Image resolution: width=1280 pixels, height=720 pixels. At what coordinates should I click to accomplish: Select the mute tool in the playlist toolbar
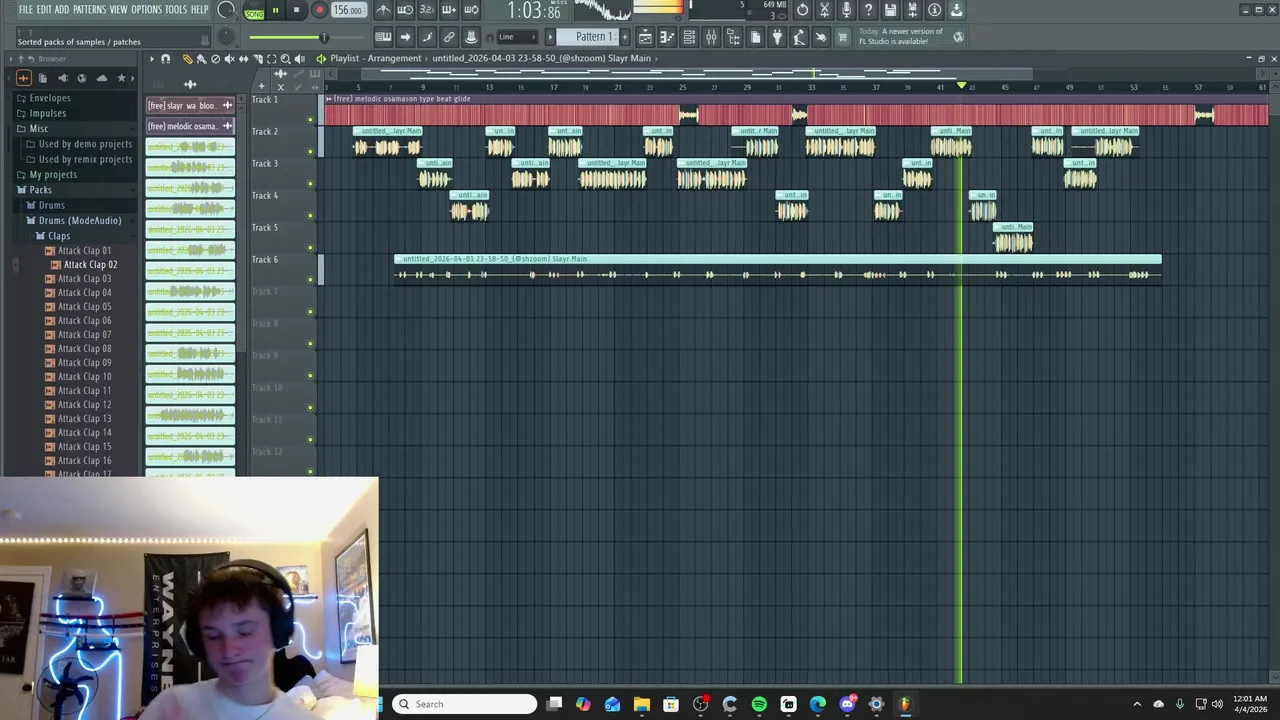229,59
